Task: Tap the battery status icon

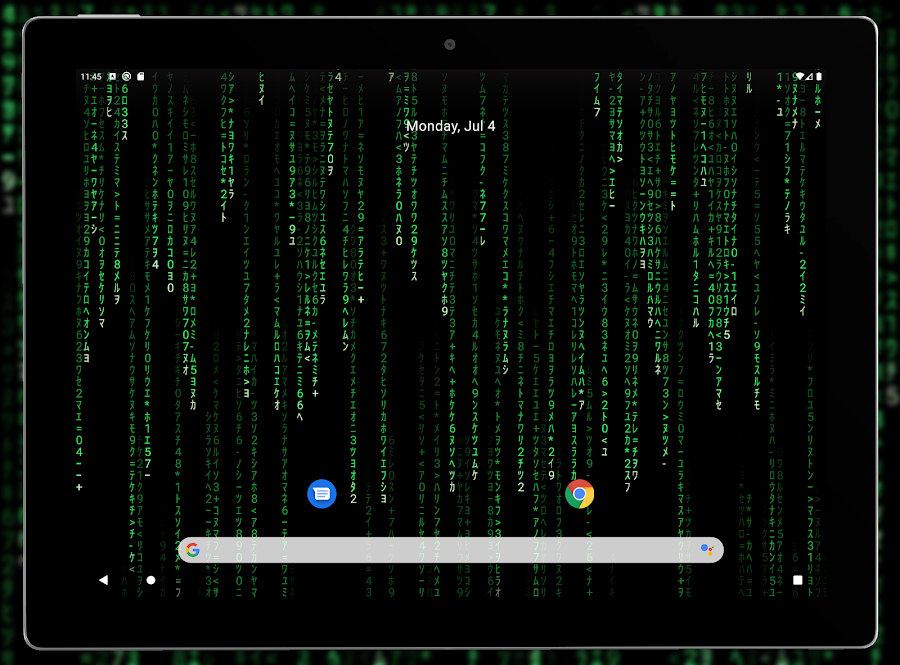Action: click(819, 76)
